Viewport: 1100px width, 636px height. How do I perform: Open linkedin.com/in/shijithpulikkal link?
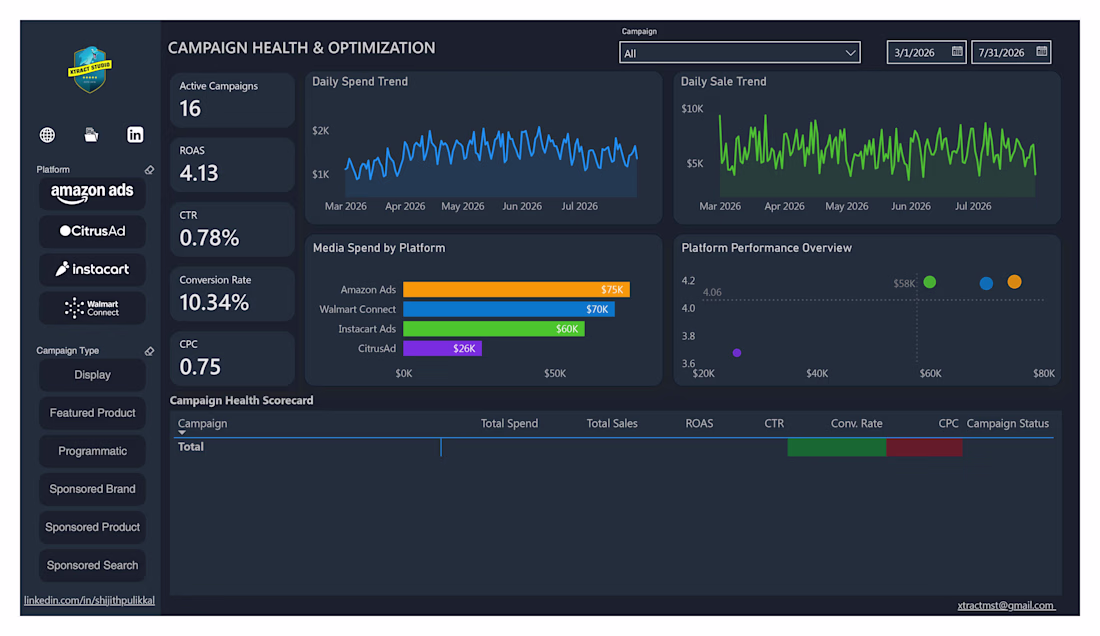(x=89, y=600)
